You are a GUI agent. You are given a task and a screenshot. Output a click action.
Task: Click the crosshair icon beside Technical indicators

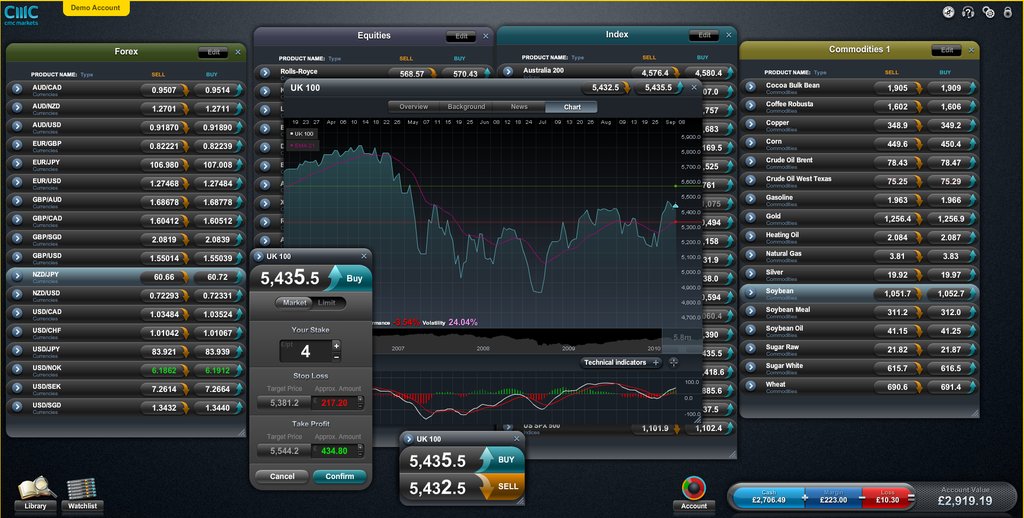(x=674, y=362)
